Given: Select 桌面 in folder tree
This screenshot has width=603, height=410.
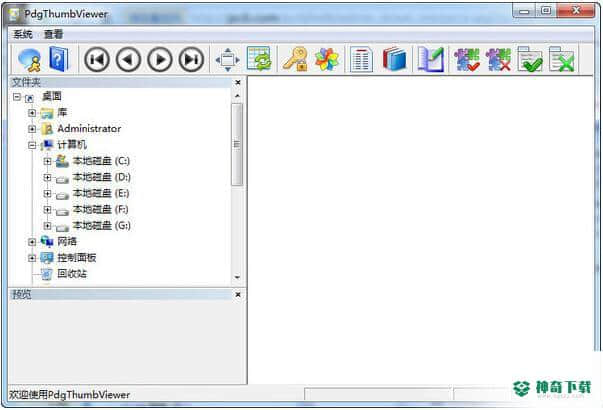Looking at the screenshot, I should click(52, 96).
